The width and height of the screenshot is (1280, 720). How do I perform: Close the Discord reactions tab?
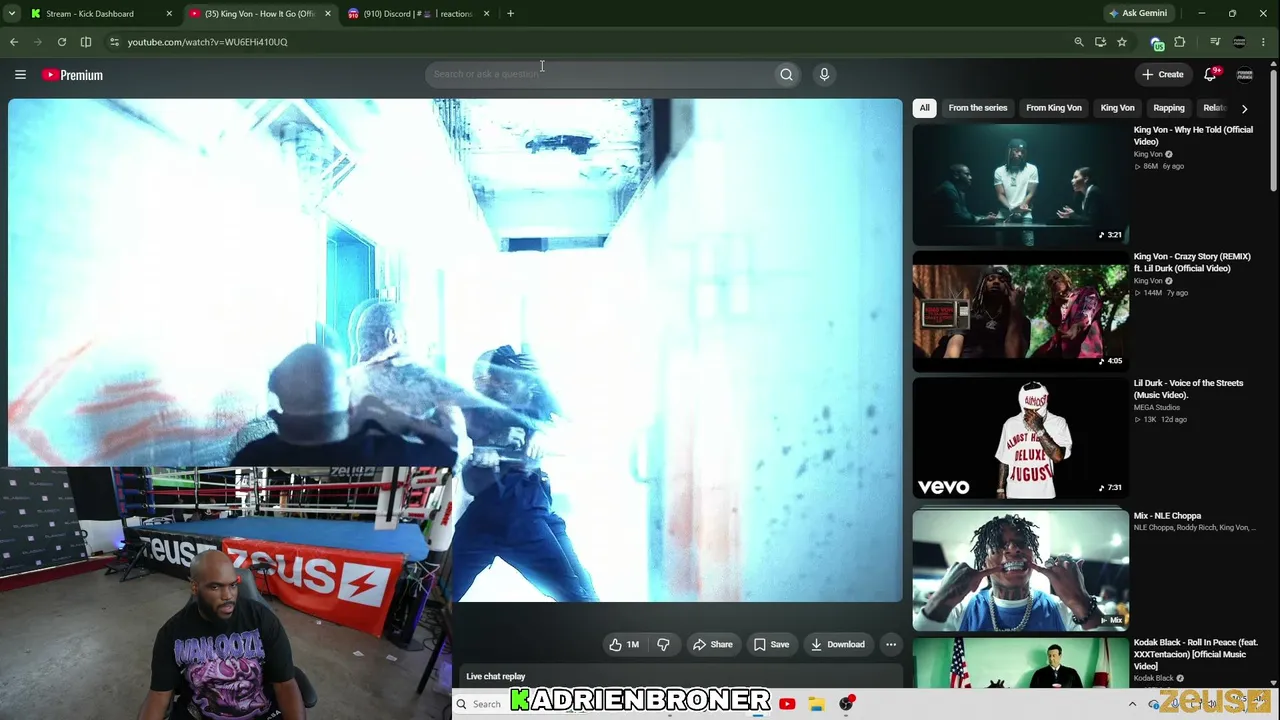(486, 14)
